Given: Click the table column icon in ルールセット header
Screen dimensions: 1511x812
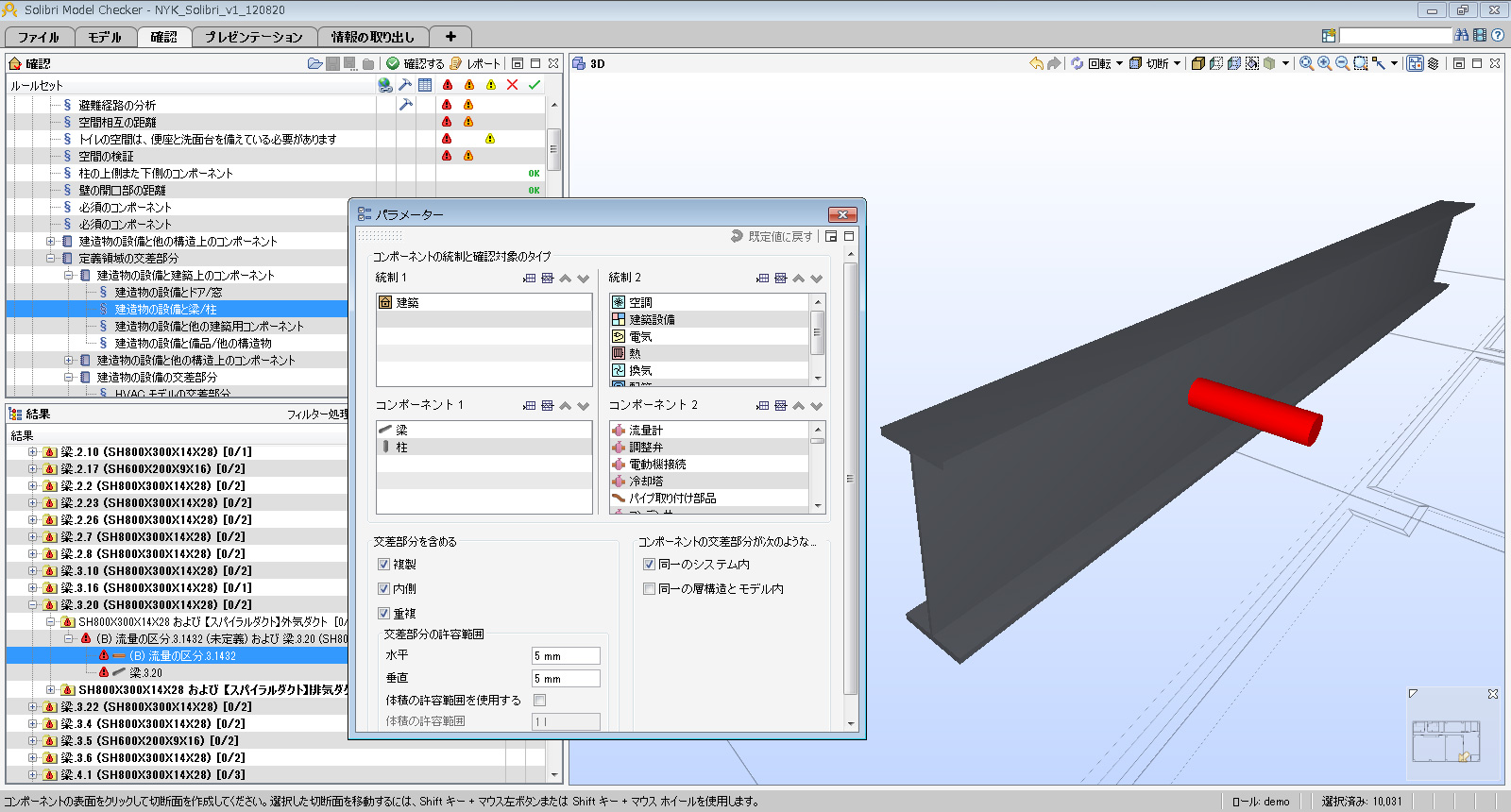Looking at the screenshot, I should click(425, 85).
